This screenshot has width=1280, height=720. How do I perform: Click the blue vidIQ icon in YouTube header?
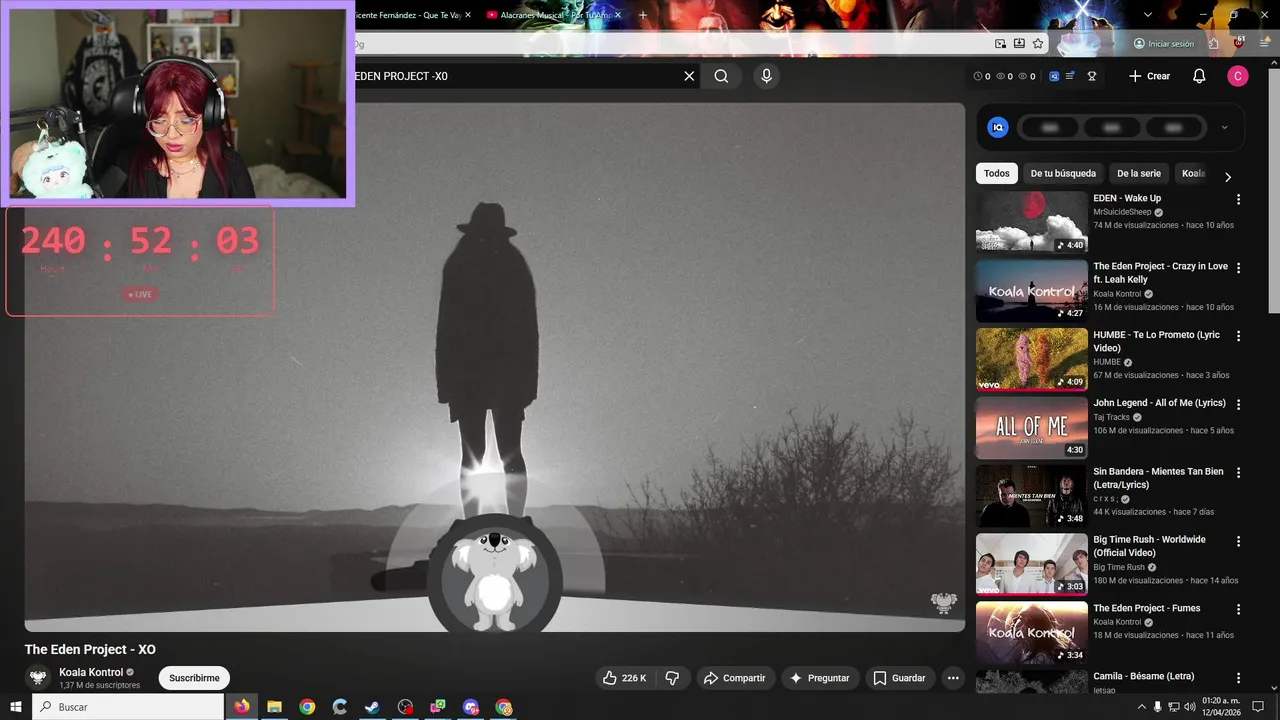1054,76
